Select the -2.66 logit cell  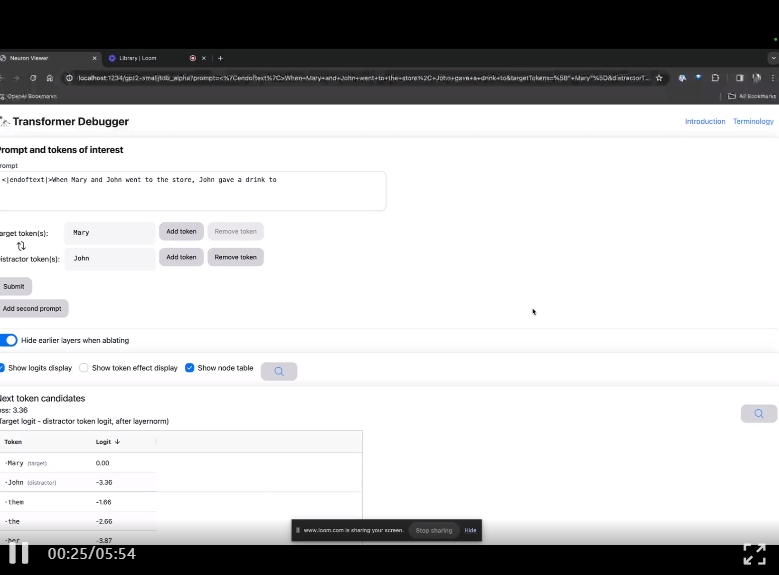[104, 521]
